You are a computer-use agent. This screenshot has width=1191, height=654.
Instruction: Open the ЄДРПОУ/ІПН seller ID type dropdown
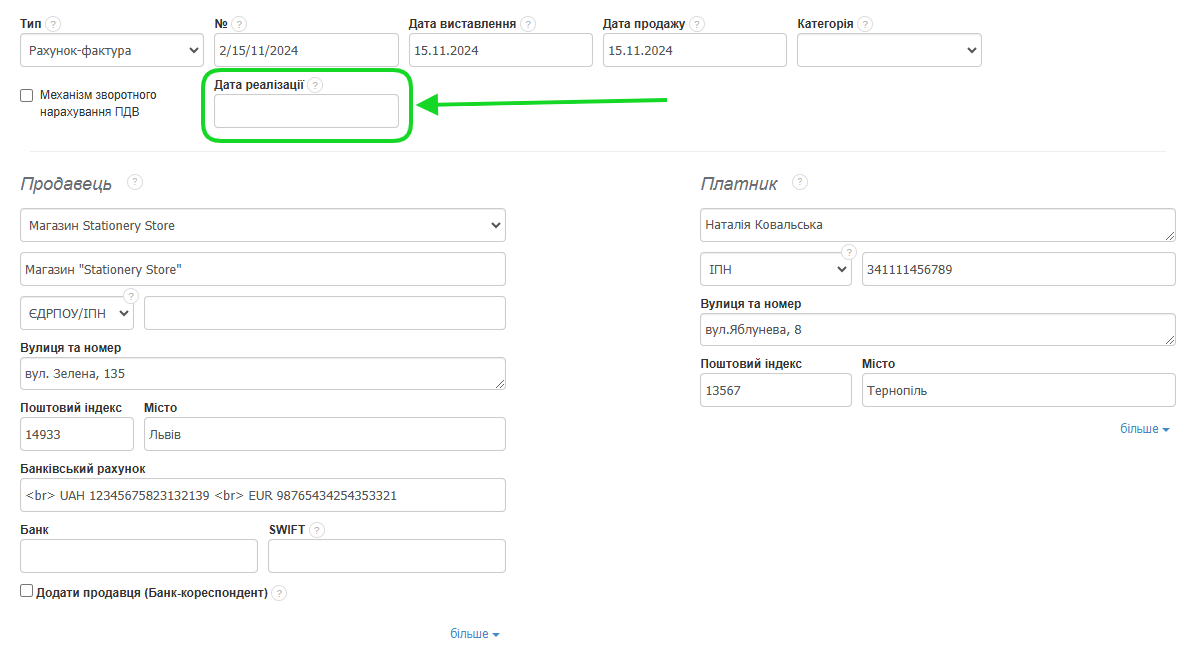[x=77, y=313]
